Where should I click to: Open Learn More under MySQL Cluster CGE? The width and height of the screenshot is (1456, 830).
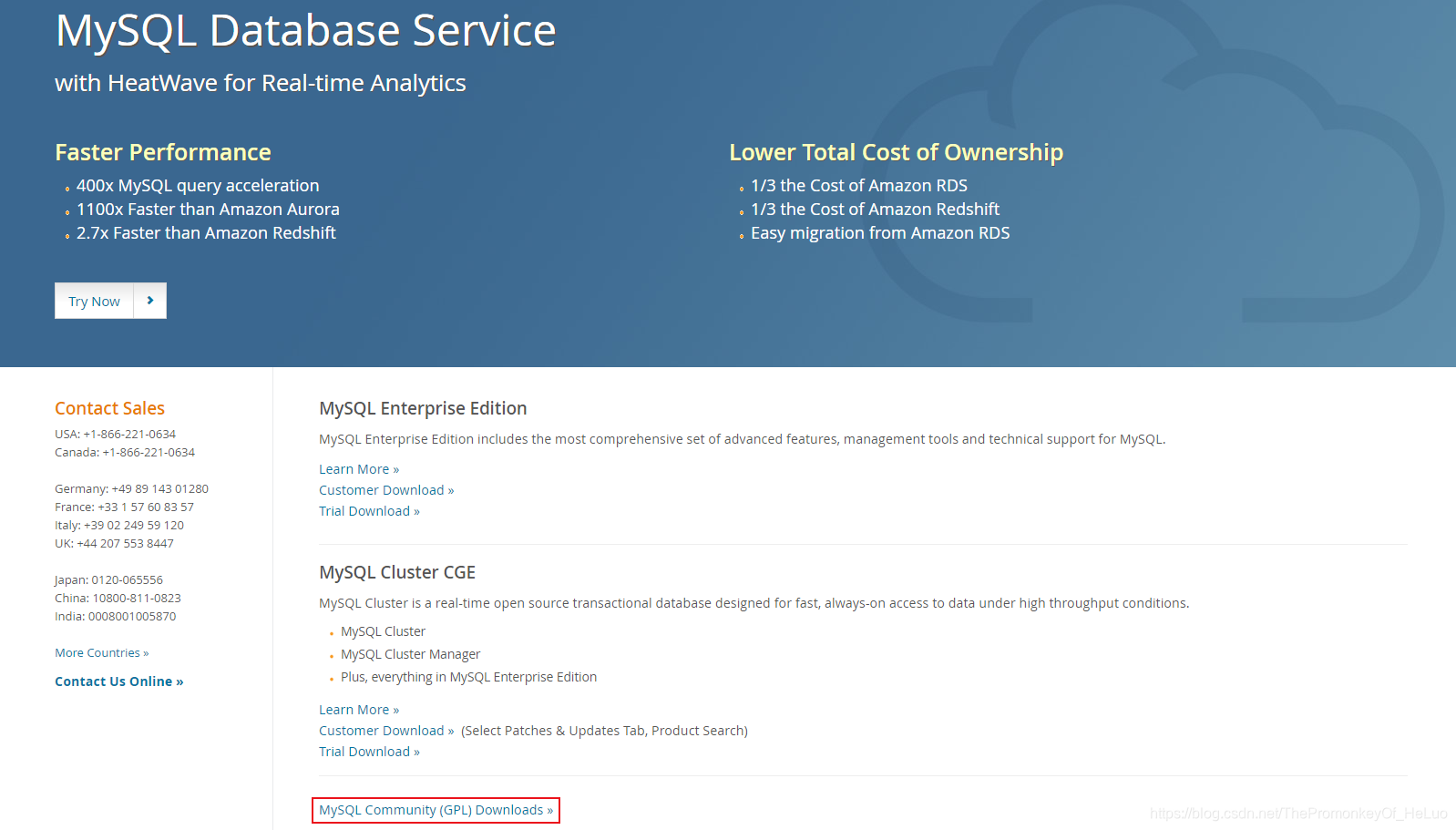(x=359, y=710)
